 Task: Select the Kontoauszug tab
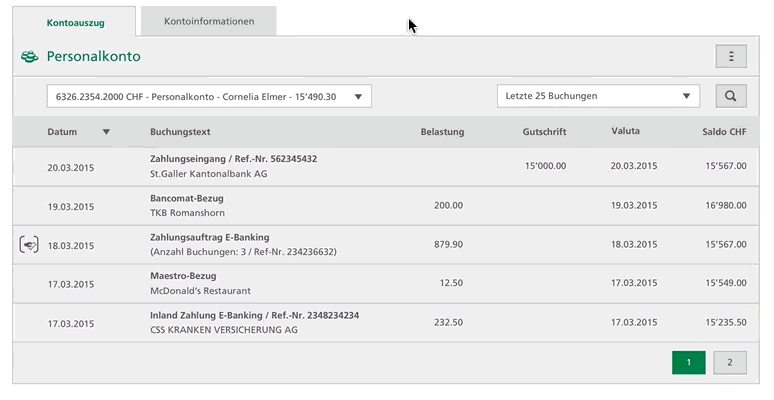point(76,21)
